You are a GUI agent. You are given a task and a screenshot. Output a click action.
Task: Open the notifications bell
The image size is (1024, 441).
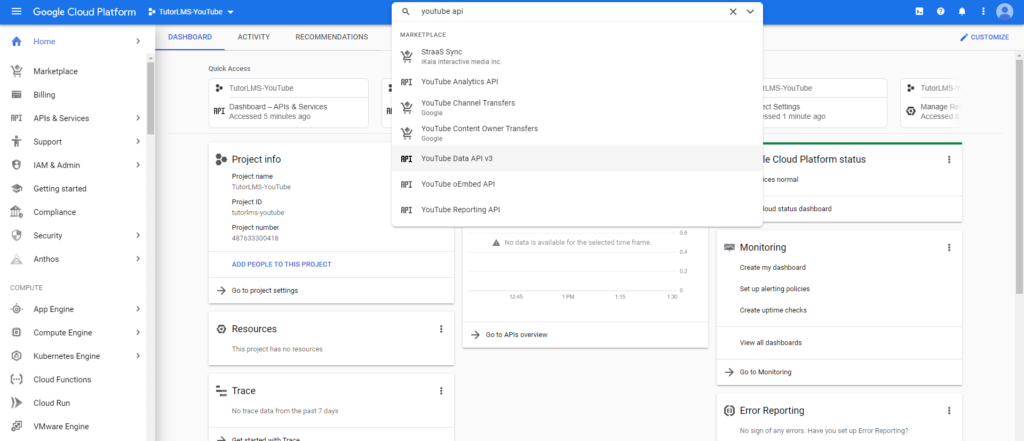pos(962,12)
